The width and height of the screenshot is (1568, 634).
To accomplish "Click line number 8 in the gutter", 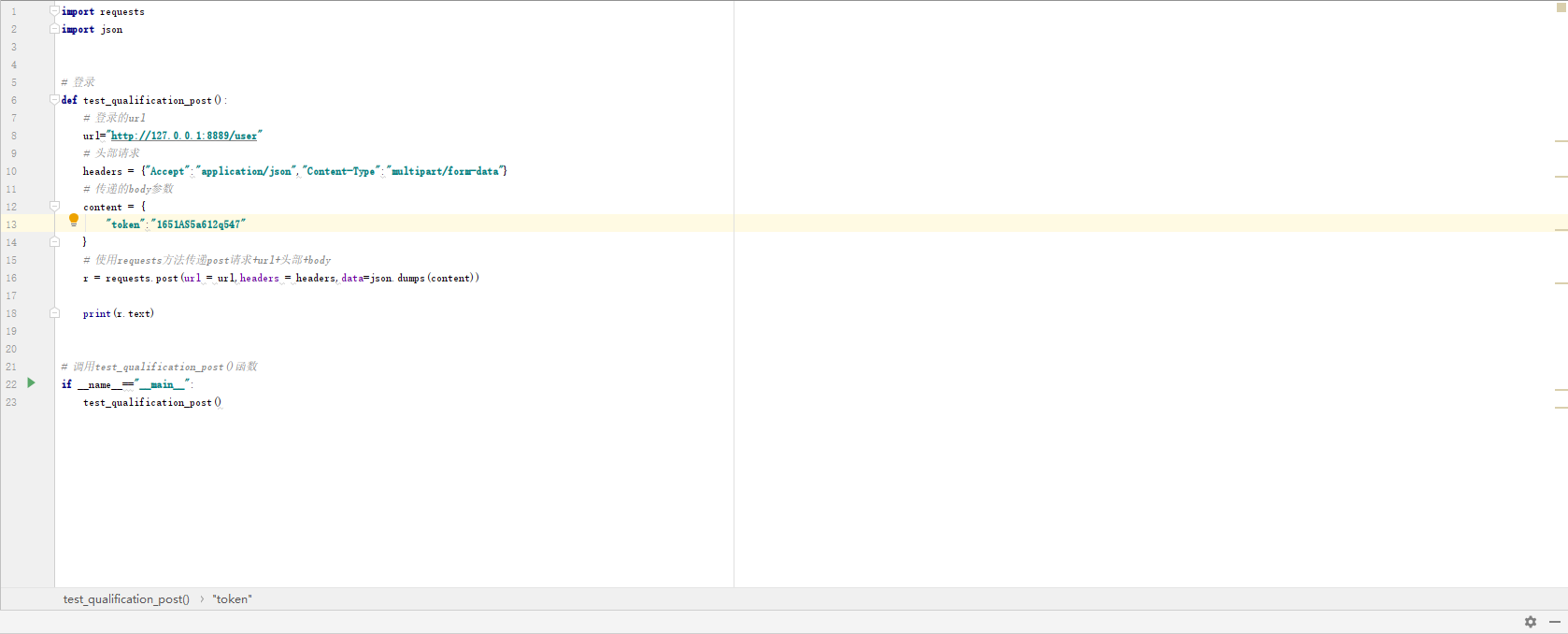I will click(13, 136).
